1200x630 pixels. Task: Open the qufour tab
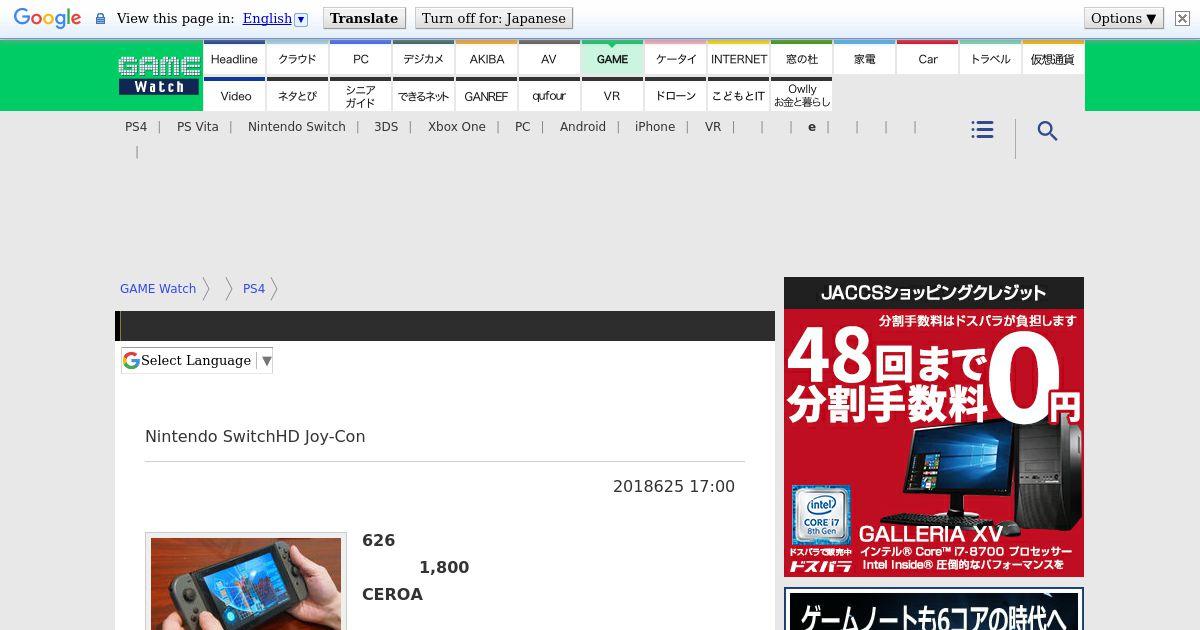[549, 95]
